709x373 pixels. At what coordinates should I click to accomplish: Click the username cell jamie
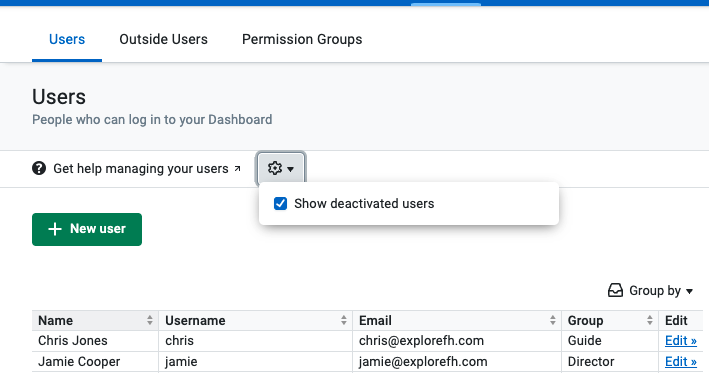(255, 362)
